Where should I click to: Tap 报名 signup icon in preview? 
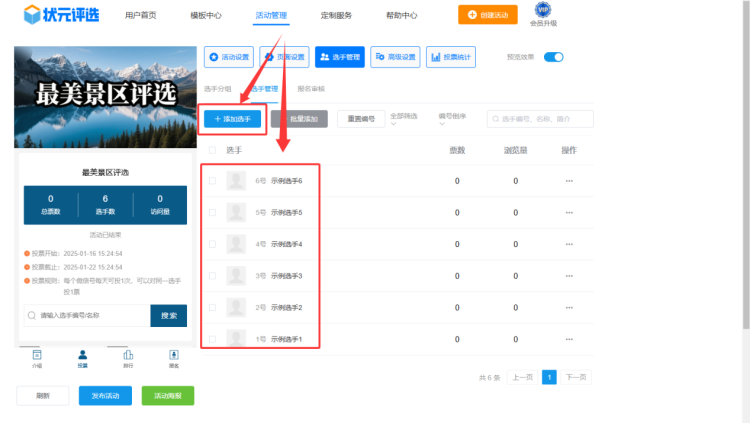tap(173, 356)
